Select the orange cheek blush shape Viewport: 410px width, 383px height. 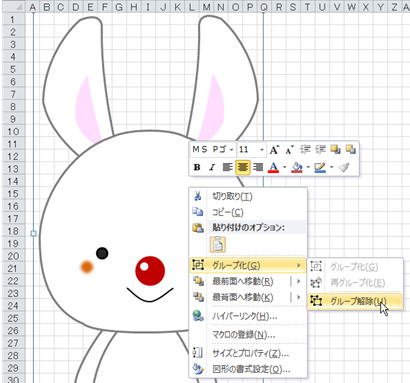87,267
